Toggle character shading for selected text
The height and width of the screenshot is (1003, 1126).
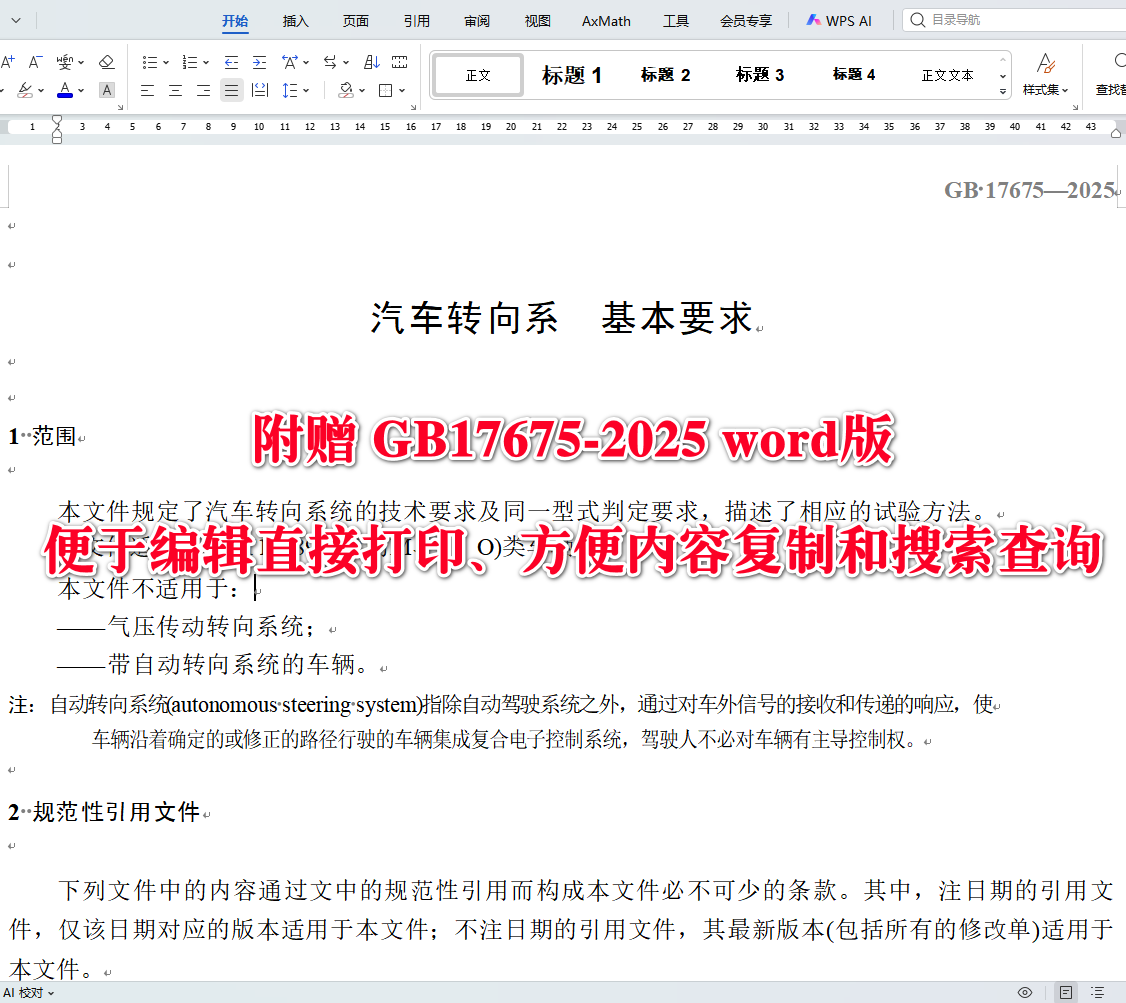(x=107, y=90)
